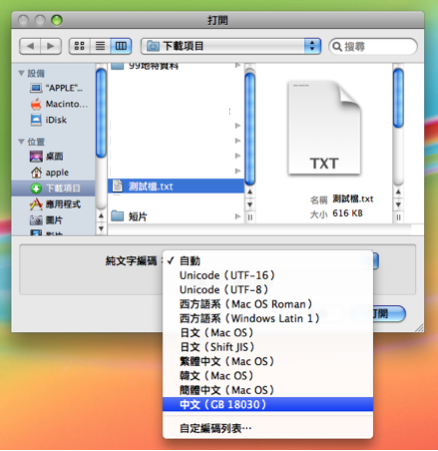Open the apple home folder in sidebar
Image resolution: width=438 pixels, height=451 pixels.
49,172
